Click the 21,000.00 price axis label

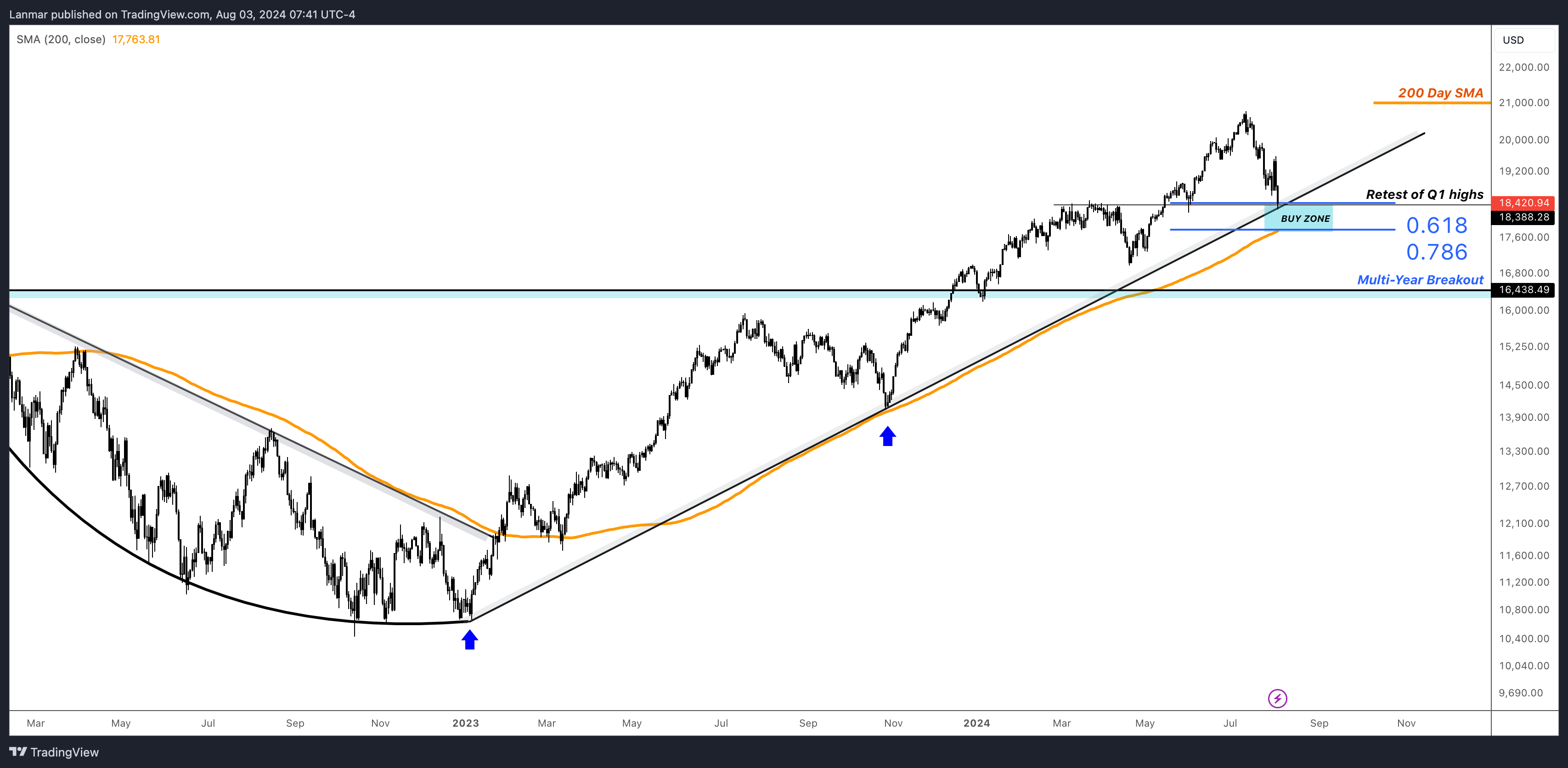(x=1523, y=103)
